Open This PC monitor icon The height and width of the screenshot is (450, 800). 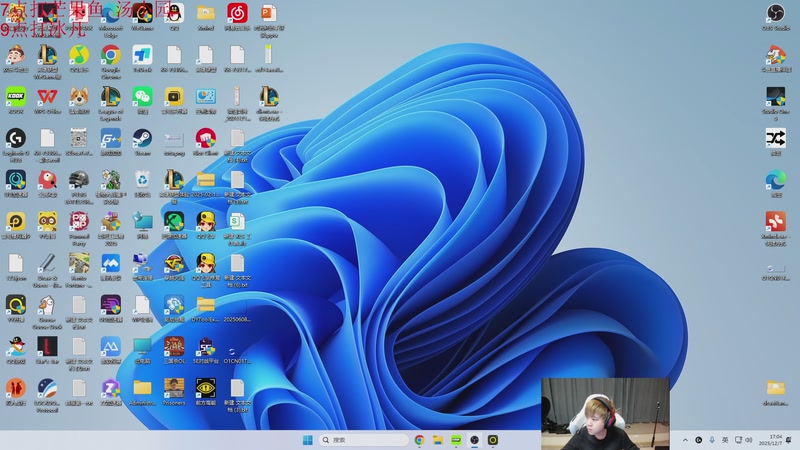click(142, 348)
